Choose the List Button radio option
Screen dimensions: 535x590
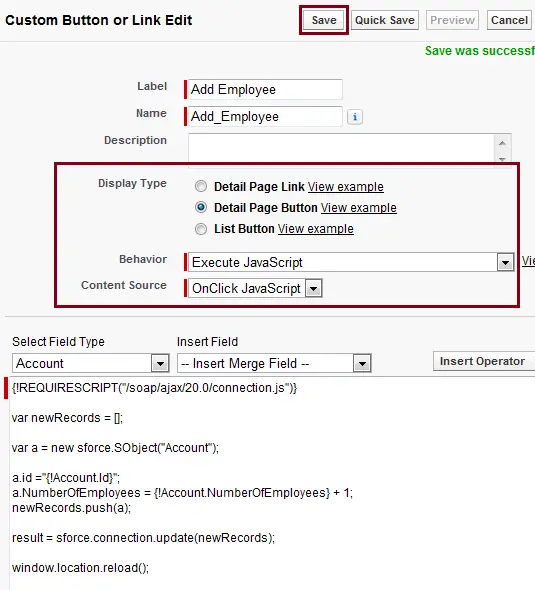pos(201,229)
